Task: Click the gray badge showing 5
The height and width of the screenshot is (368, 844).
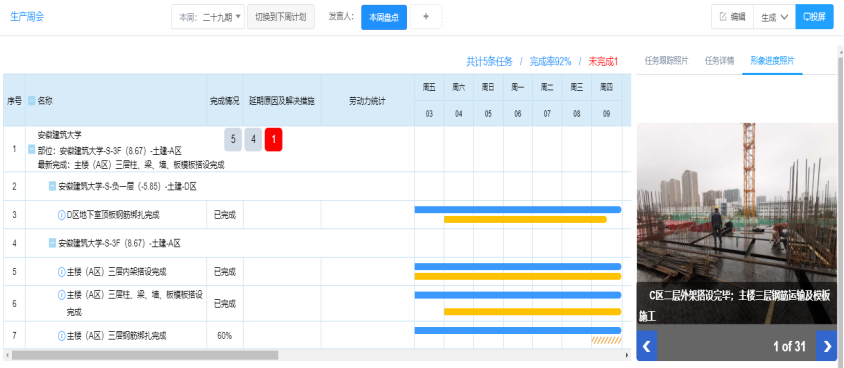Action: click(233, 140)
